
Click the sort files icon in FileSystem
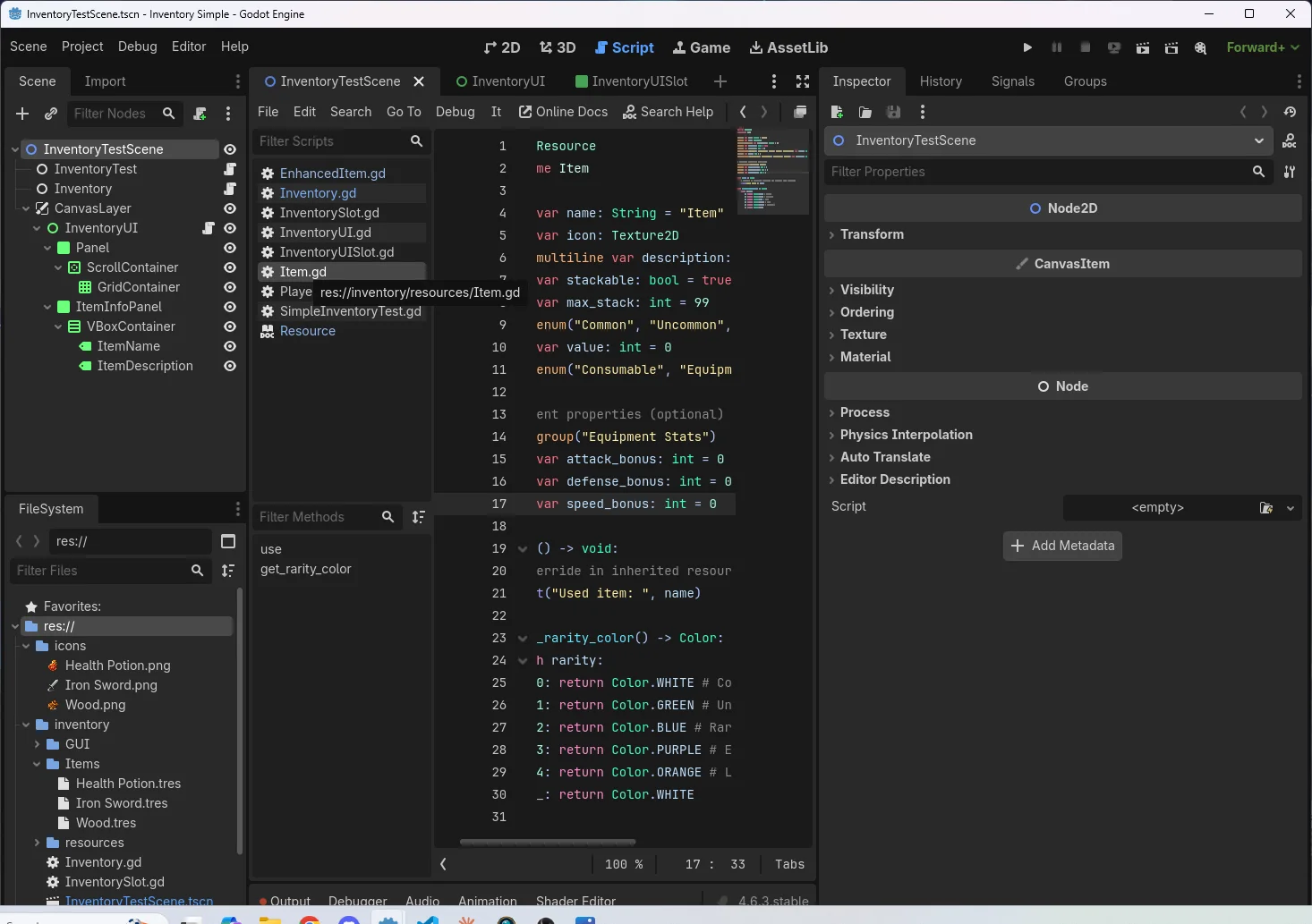click(x=228, y=571)
